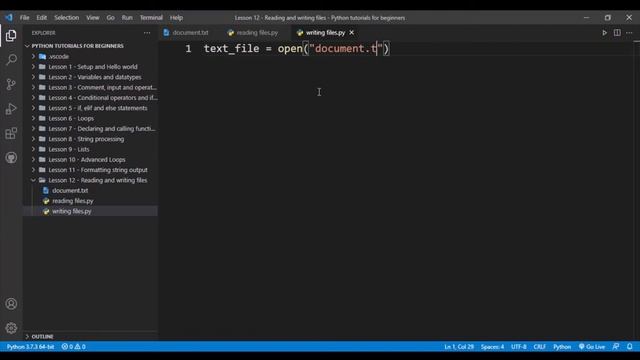Open the Source Control view
Image resolution: width=640 pixels, height=360 pixels.
coord(11,84)
